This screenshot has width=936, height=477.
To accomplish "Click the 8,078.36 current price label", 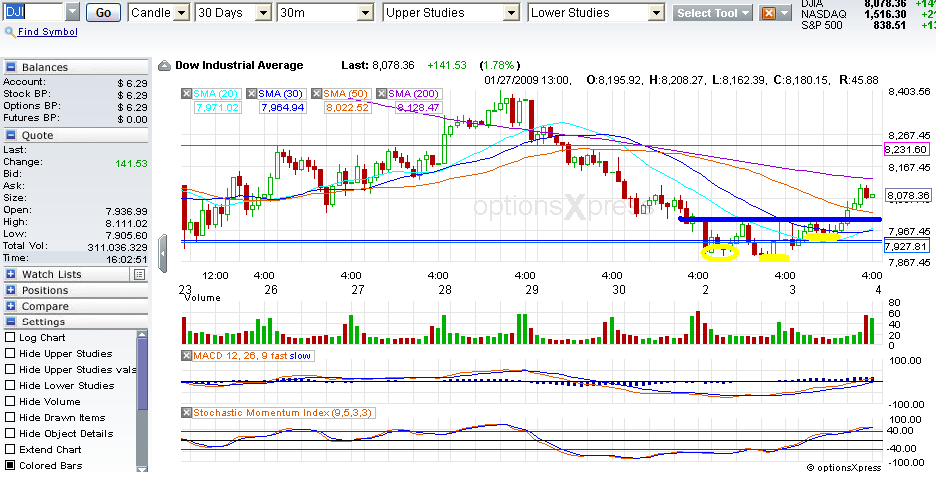I will tap(908, 195).
